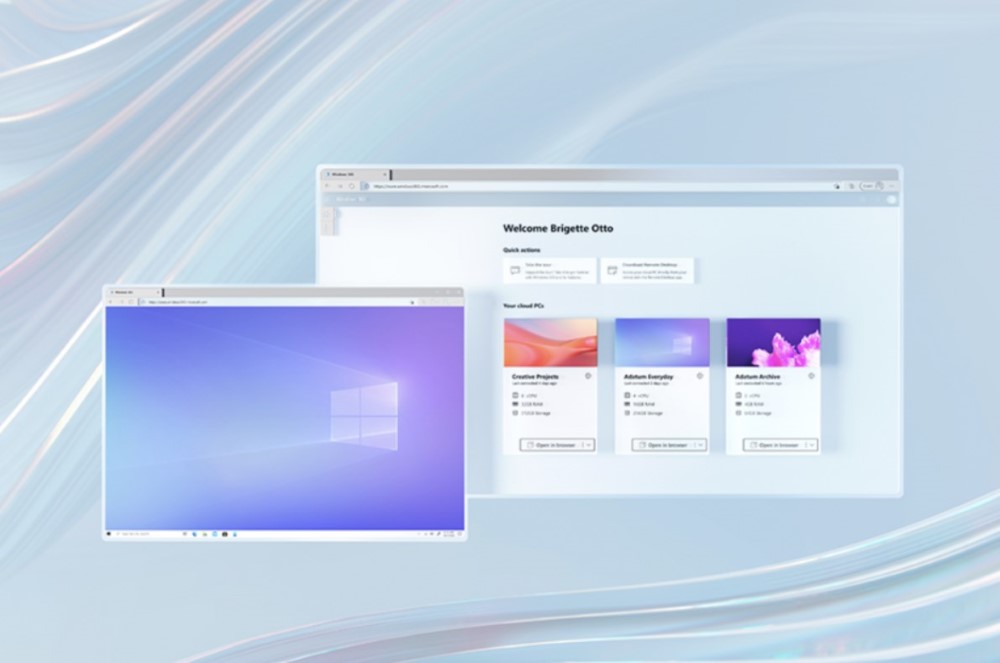Click the Adatum Archive cloud PC thumbnail

click(773, 342)
